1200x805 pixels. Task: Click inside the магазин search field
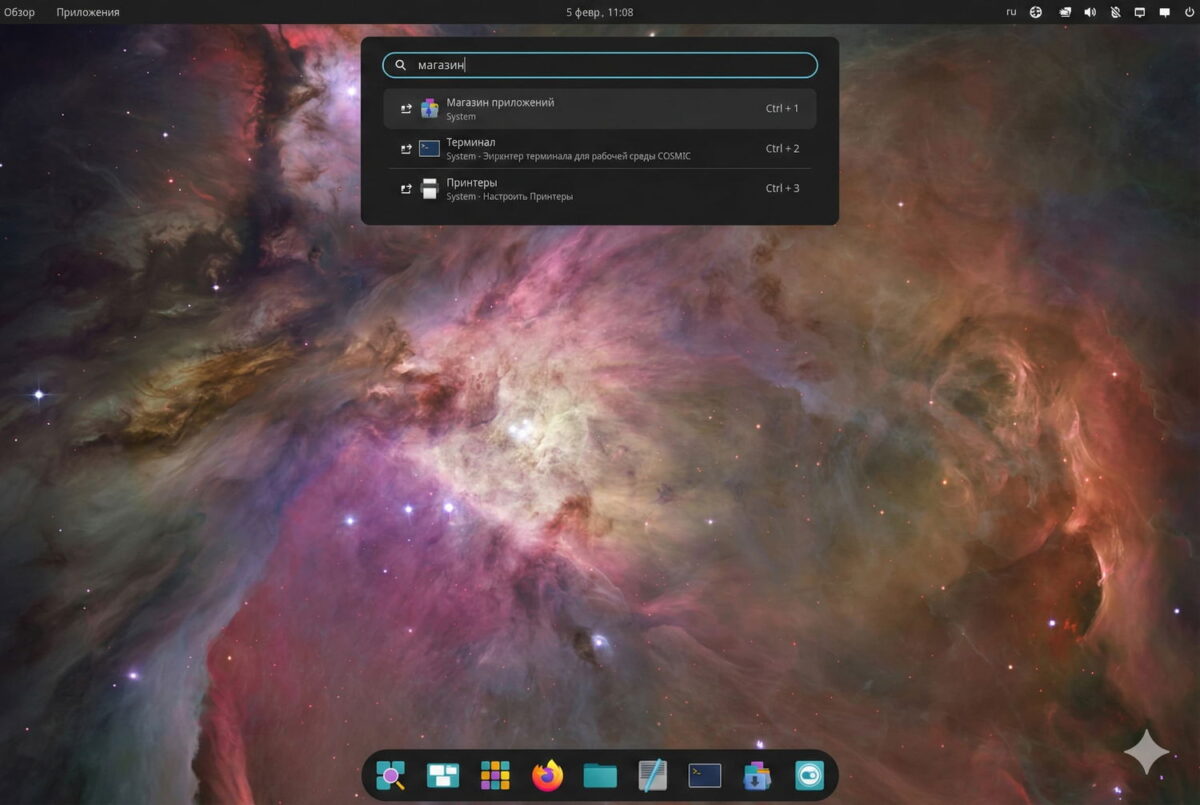click(599, 64)
